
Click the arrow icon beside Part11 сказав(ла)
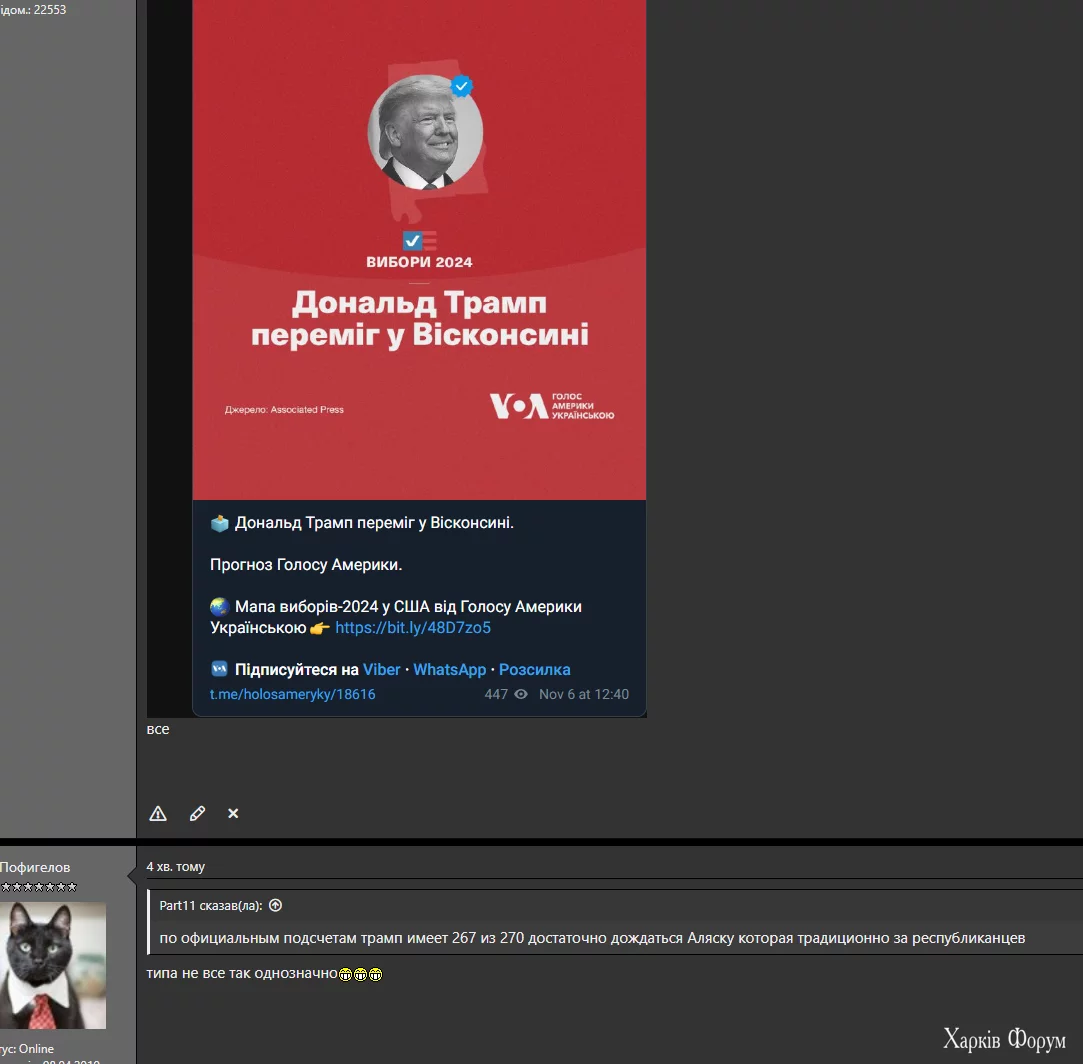pos(275,905)
